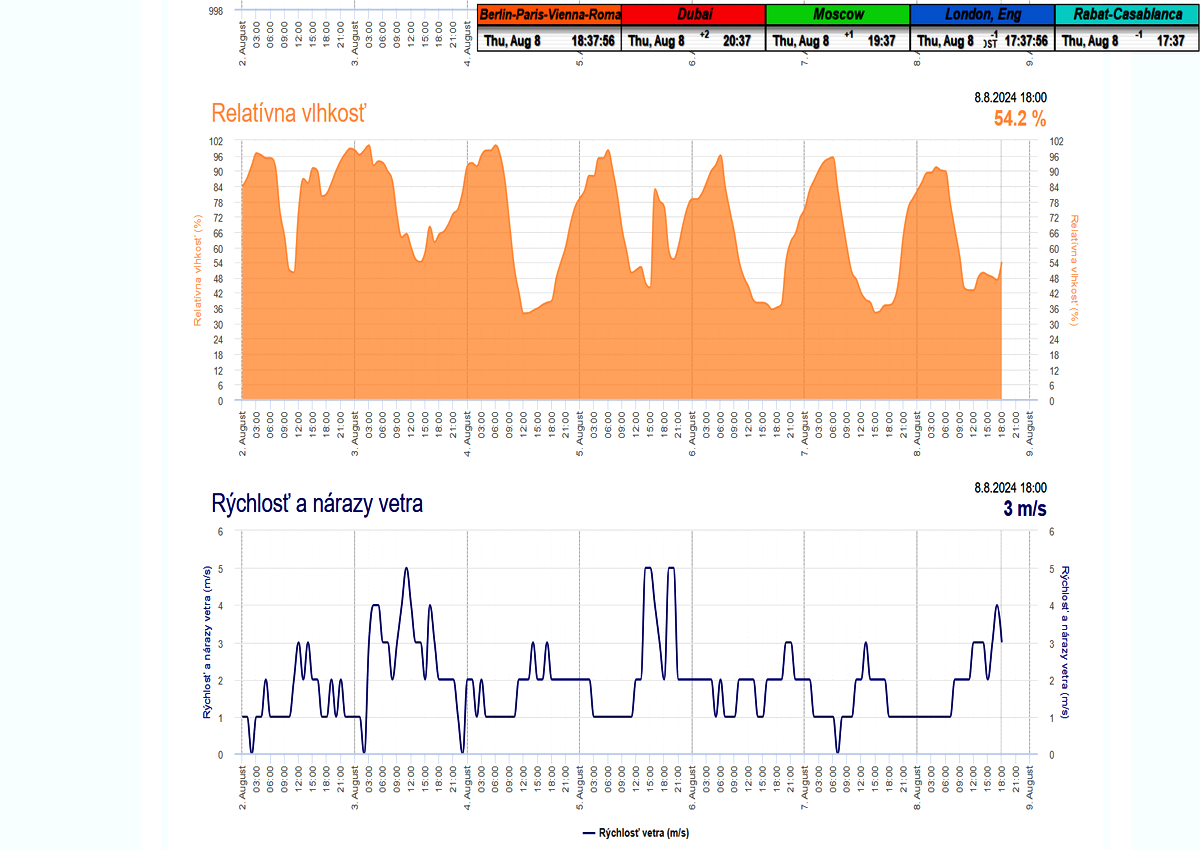Viewport: 1200px width, 850px height.
Task: Click the Moscow time reading 19:37
Action: pos(882,41)
